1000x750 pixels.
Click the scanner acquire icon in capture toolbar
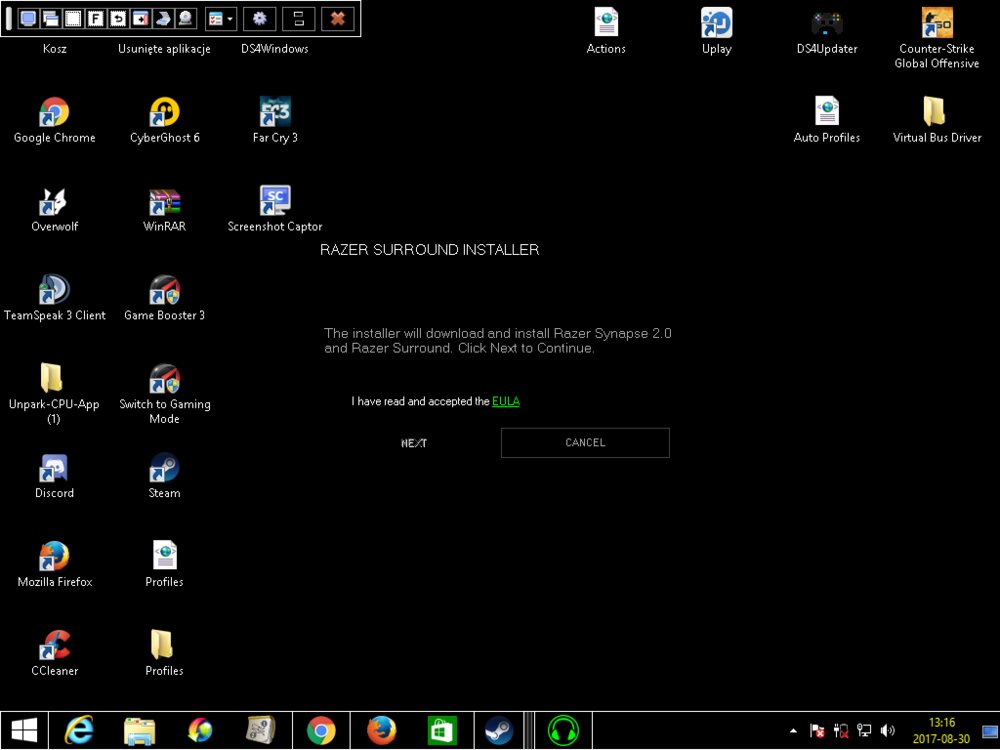[163, 18]
